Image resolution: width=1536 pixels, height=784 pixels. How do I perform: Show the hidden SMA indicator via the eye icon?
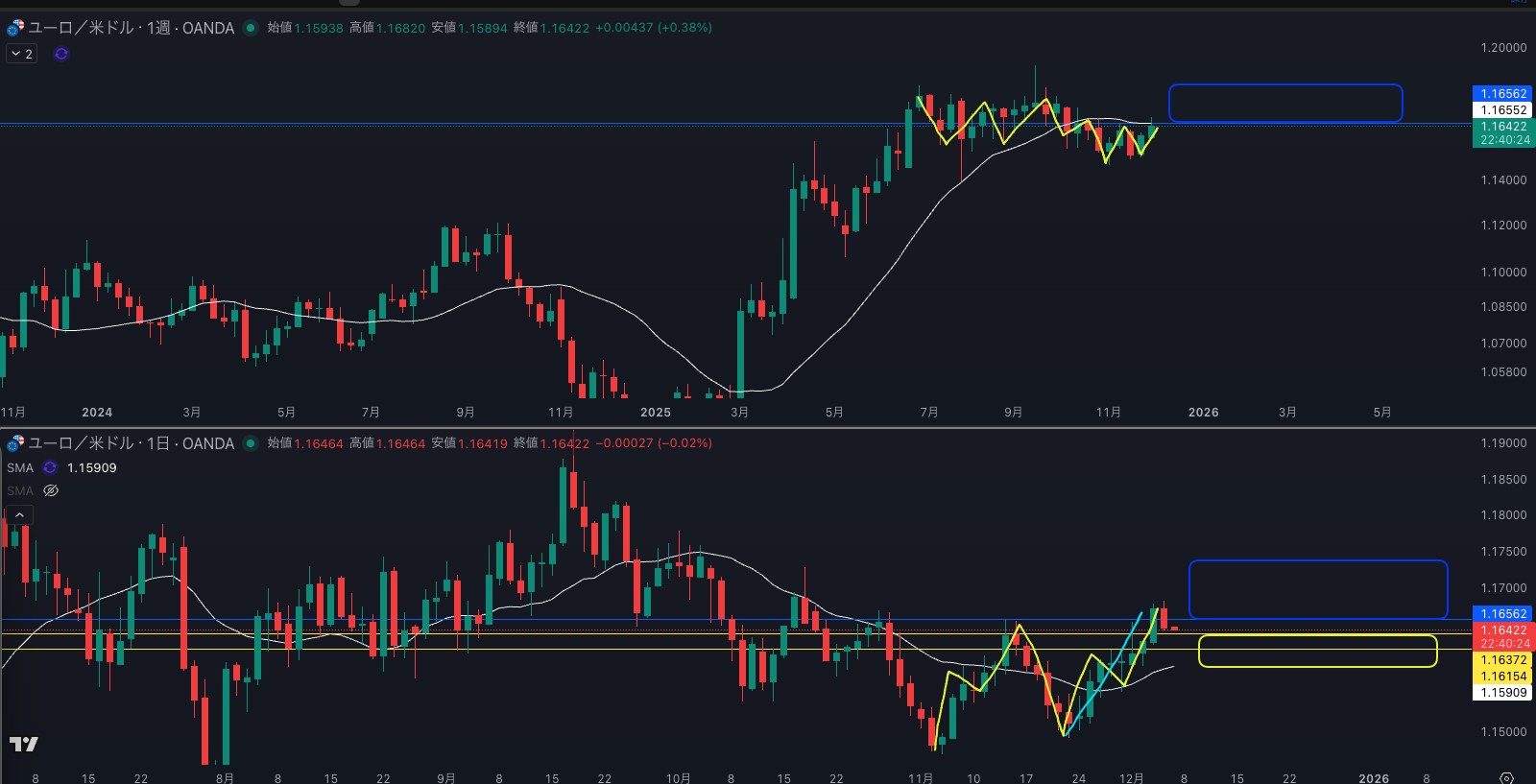[51, 490]
